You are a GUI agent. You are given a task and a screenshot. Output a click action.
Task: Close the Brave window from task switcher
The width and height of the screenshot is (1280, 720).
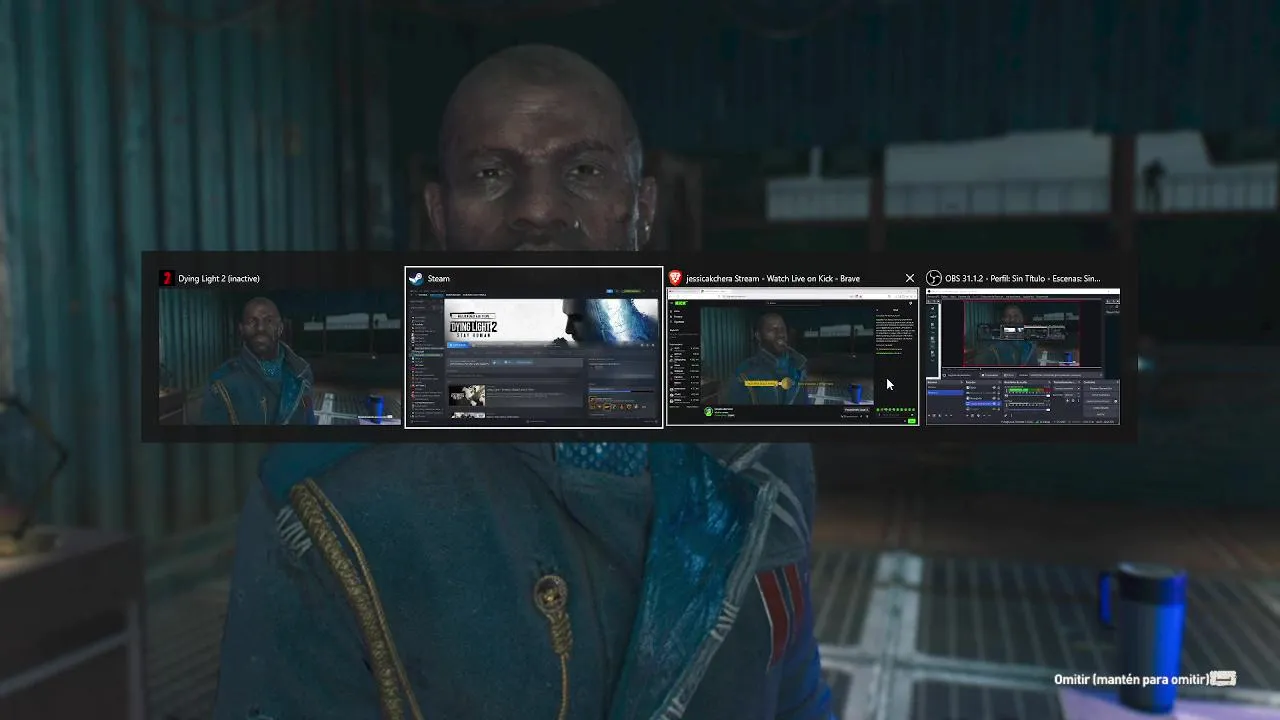coord(909,278)
